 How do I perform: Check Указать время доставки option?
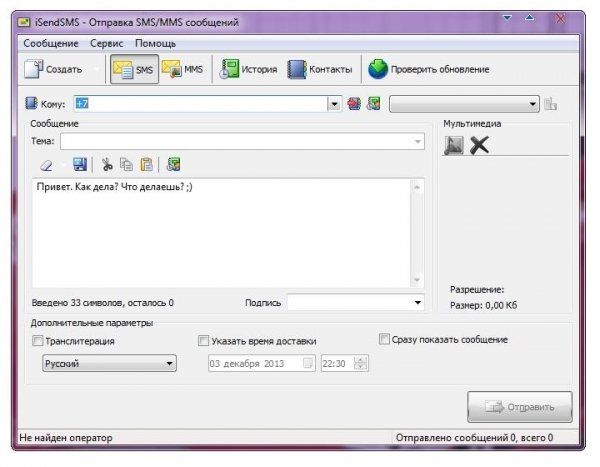[x=203, y=341]
